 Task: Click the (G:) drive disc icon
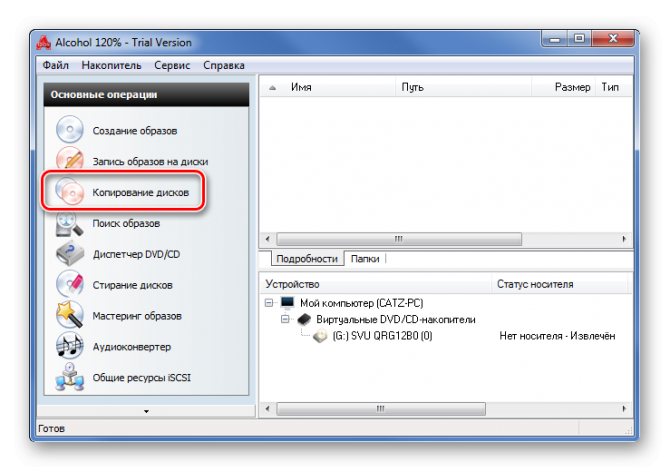pos(320,336)
